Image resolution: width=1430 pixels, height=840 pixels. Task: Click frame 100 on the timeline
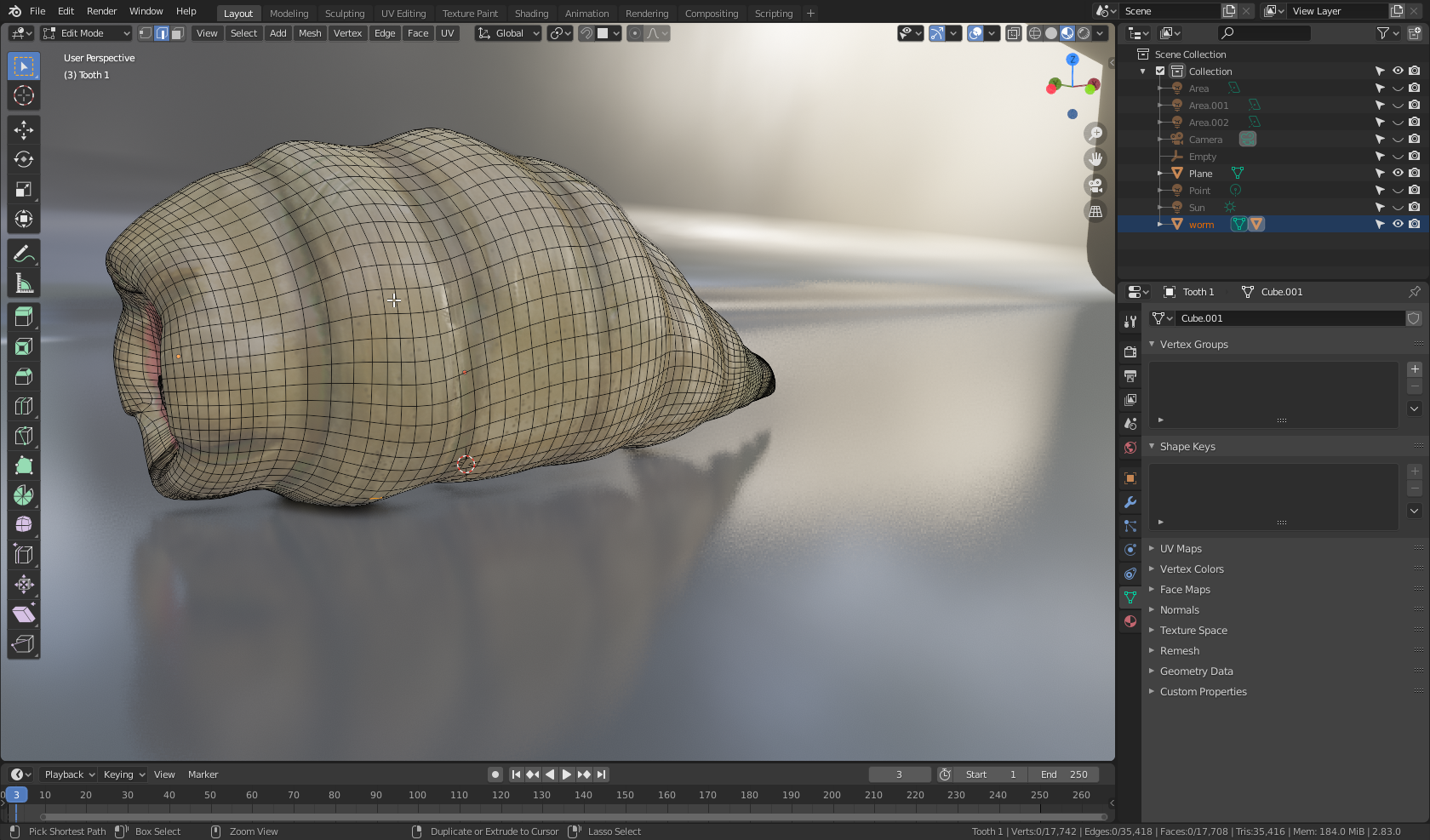(417, 795)
